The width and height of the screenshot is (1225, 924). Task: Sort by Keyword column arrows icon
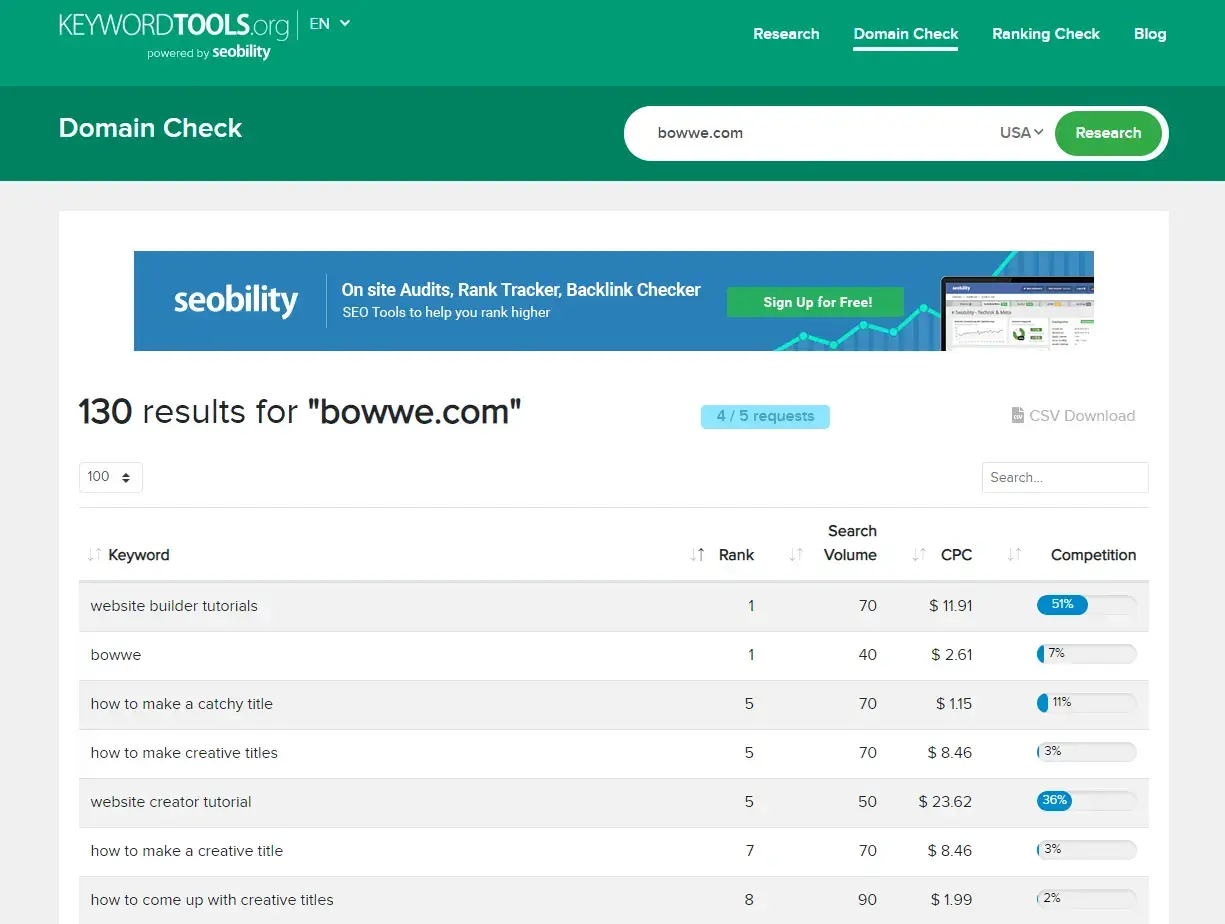click(95, 555)
